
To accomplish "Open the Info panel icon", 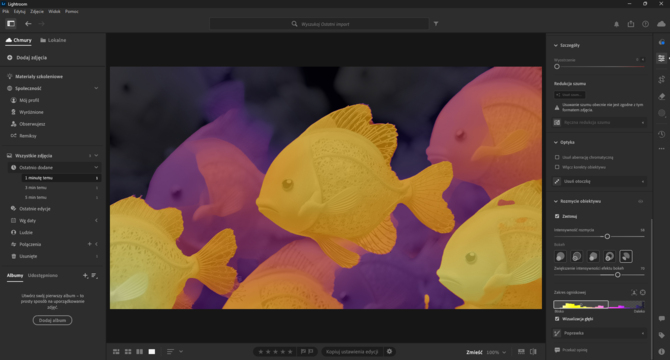I will pos(661,351).
